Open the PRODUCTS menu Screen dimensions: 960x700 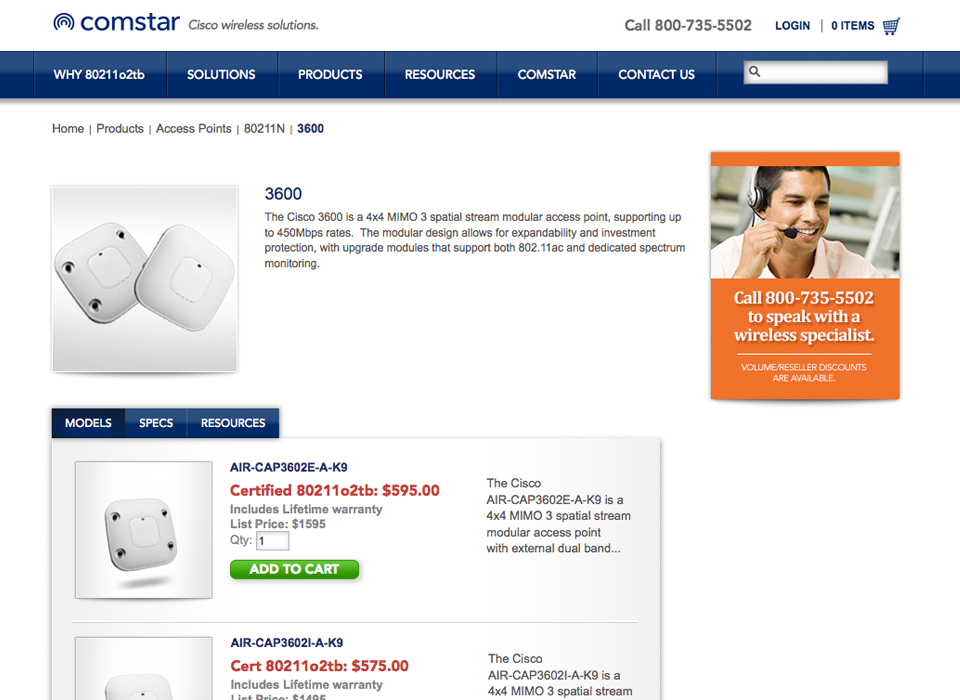(330, 75)
